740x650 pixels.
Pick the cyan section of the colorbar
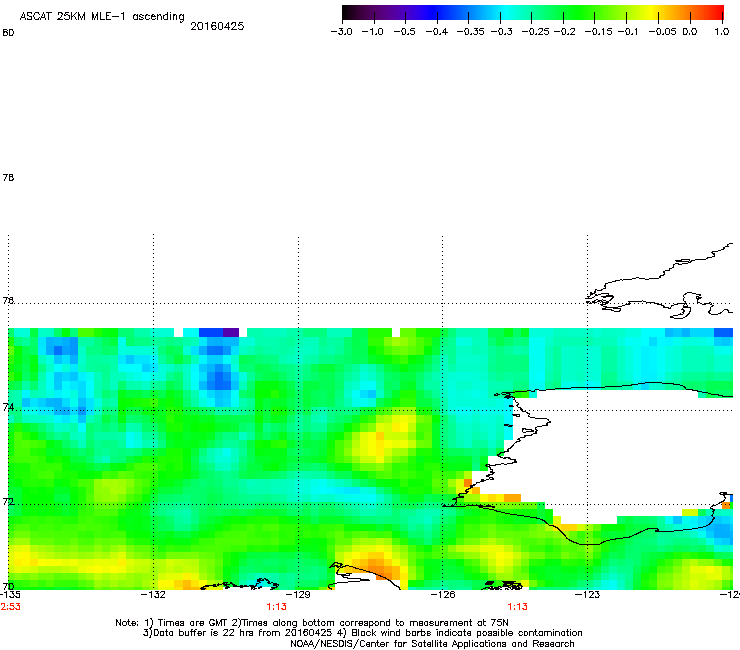pos(507,12)
